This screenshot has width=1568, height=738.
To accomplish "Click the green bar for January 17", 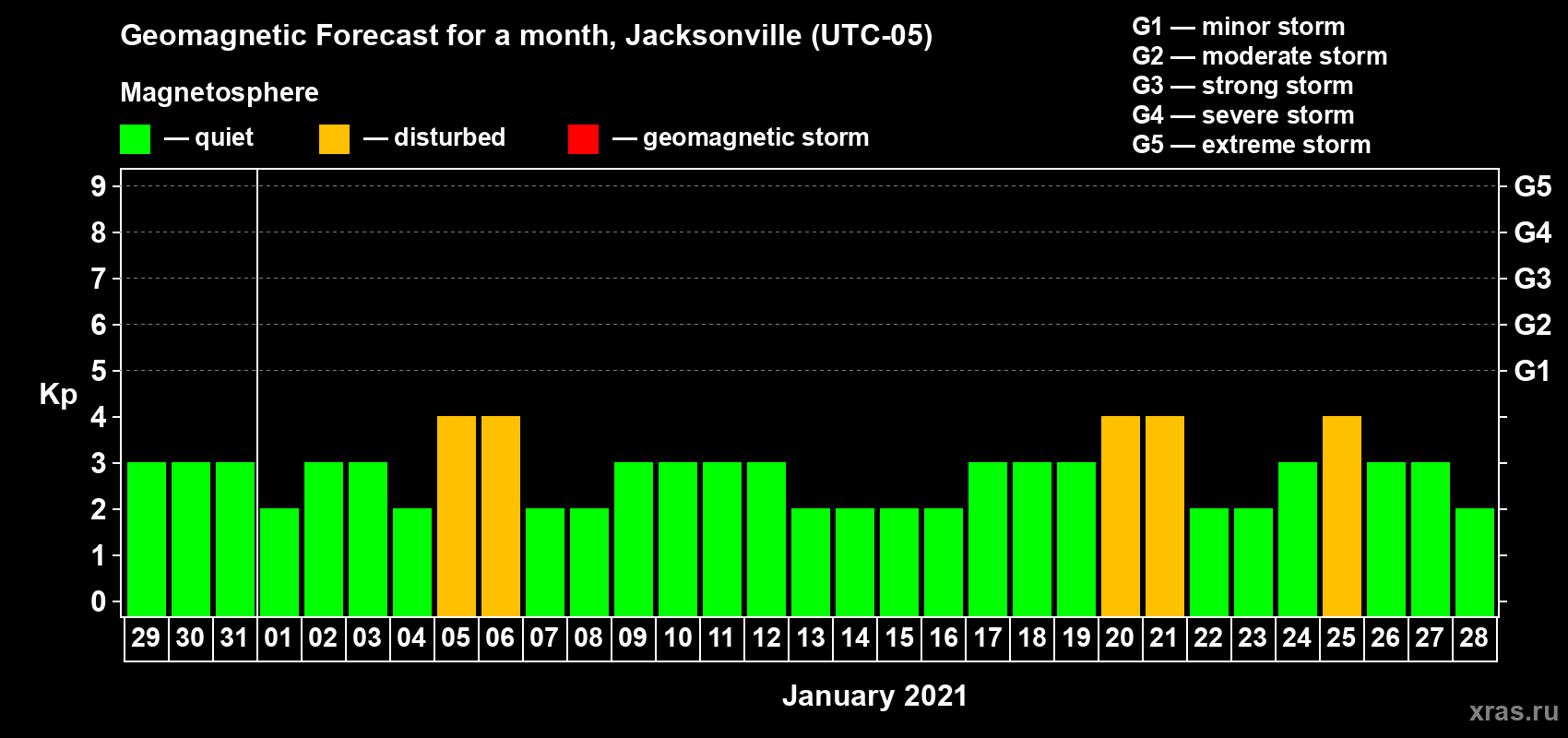I will pos(988,539).
